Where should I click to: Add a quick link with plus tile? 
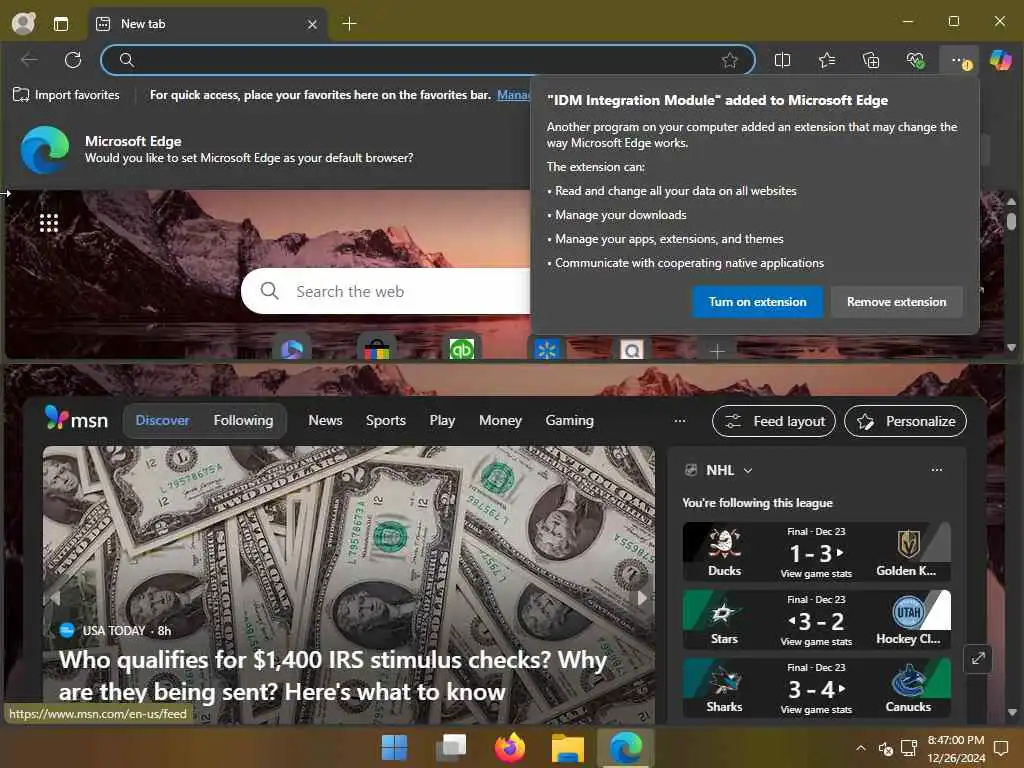717,351
